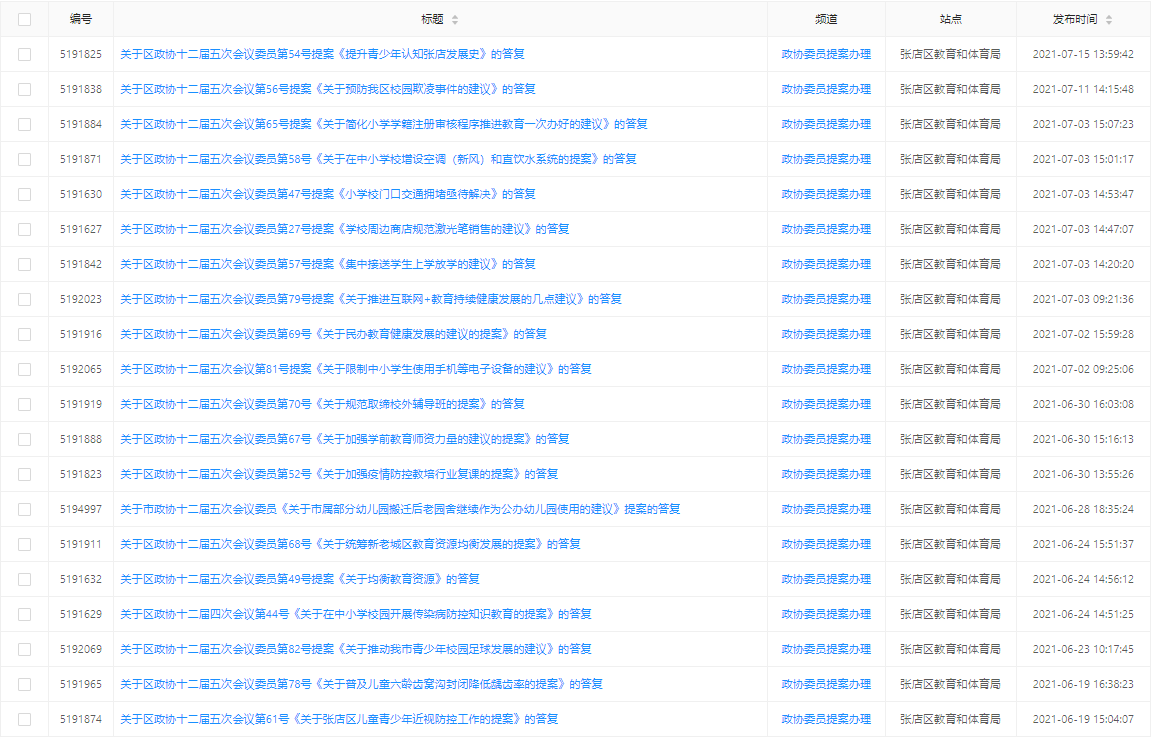Open the 第61号 儿童青少年近视防控 link
The height and width of the screenshot is (739, 1151).
pyautogui.click(x=339, y=719)
